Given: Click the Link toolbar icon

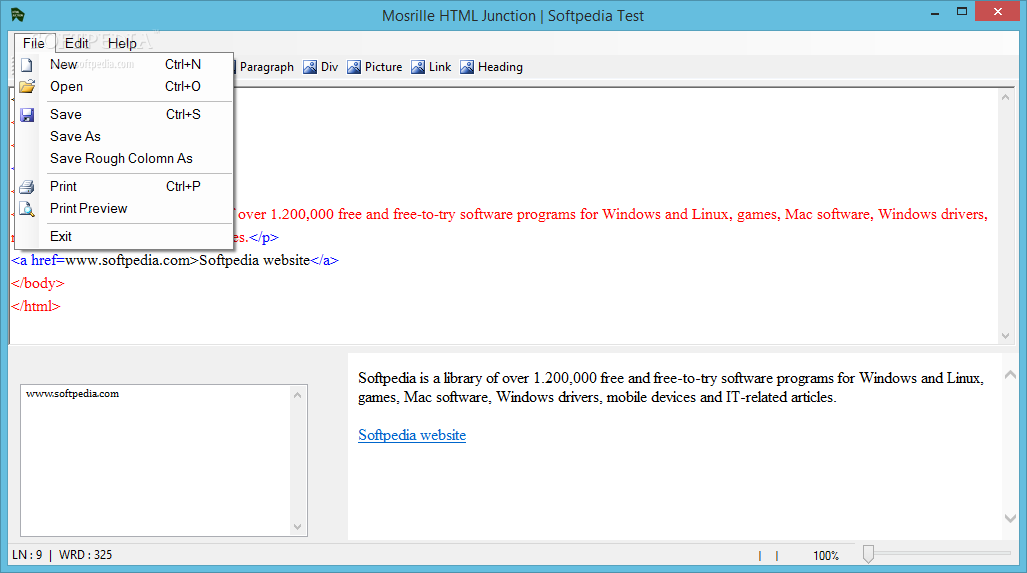Looking at the screenshot, I should pos(418,67).
